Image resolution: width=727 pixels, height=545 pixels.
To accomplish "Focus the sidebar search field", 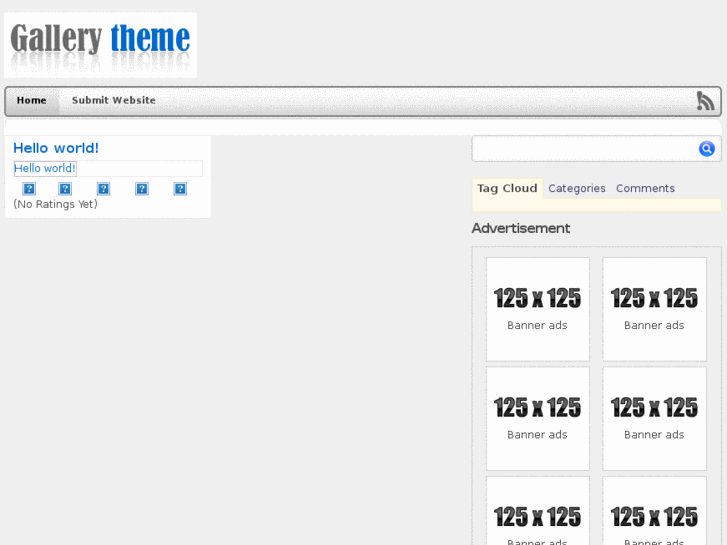I will click(585, 148).
